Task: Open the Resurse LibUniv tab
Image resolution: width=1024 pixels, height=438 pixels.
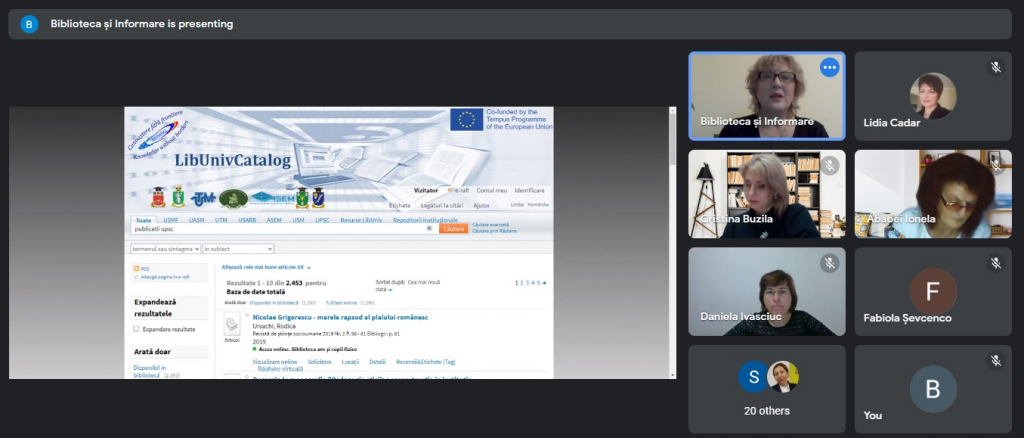Action: point(361,220)
